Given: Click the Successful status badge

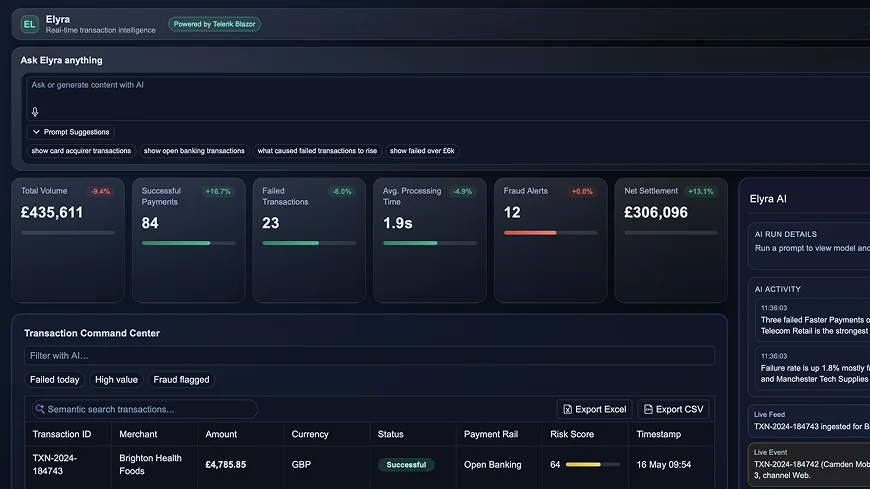Looking at the screenshot, I should click(406, 465).
